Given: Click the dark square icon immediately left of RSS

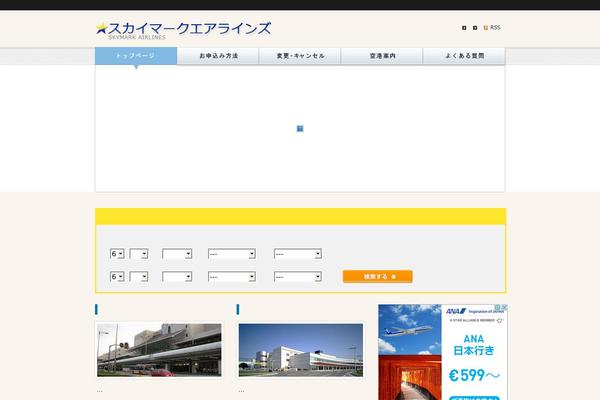Looking at the screenshot, I should 475,28.
